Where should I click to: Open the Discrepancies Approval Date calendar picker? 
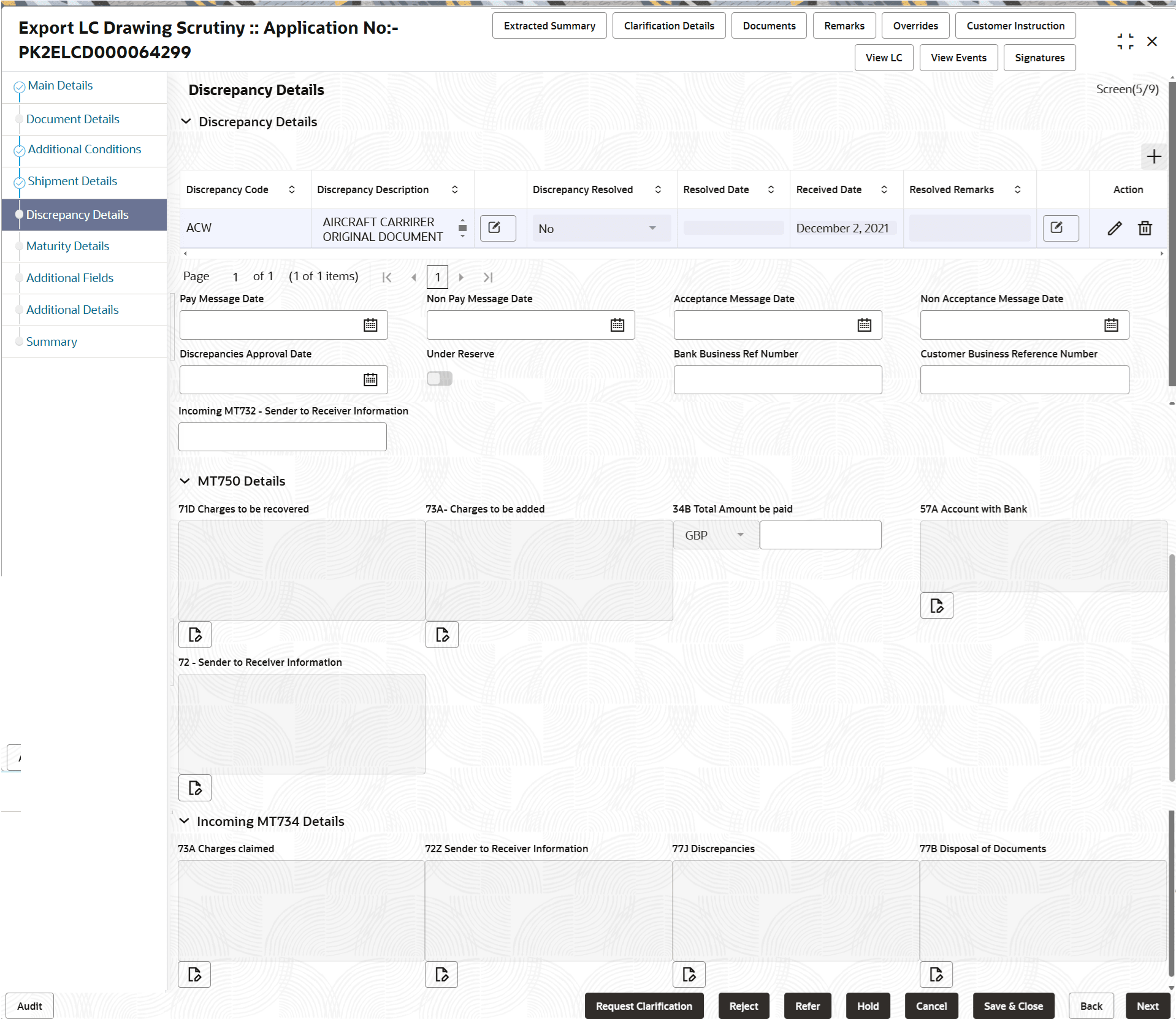coord(370,380)
